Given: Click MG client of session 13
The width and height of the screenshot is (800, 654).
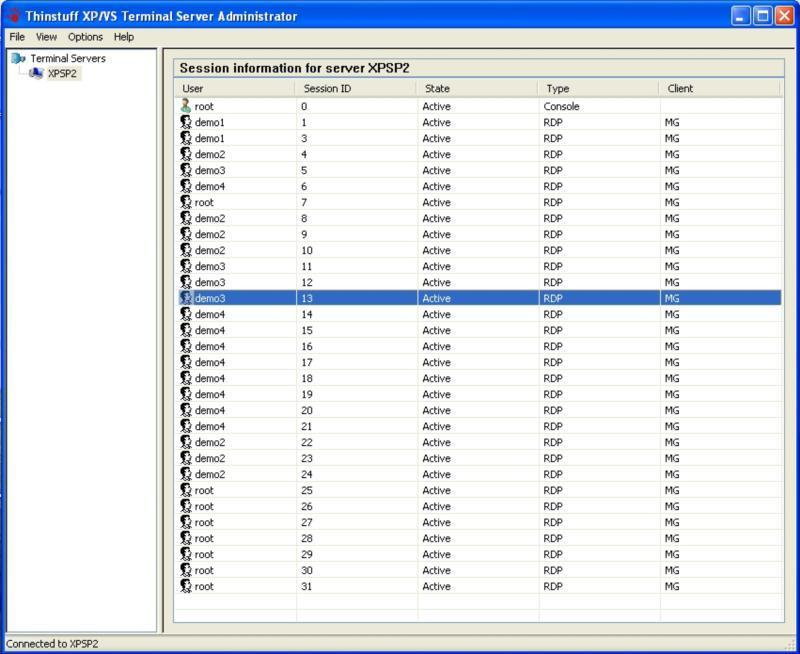Looking at the screenshot, I should [672, 298].
